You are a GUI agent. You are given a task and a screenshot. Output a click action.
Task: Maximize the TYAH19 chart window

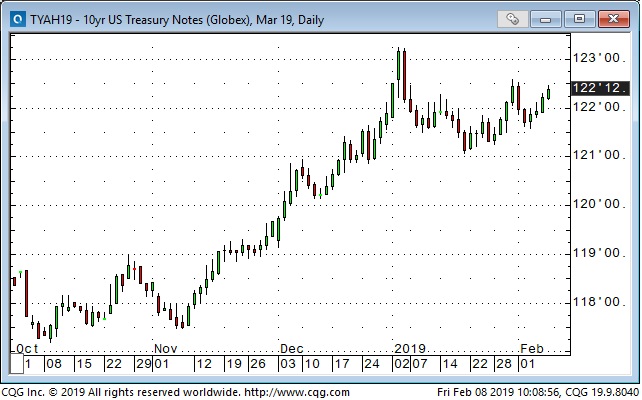pos(579,19)
